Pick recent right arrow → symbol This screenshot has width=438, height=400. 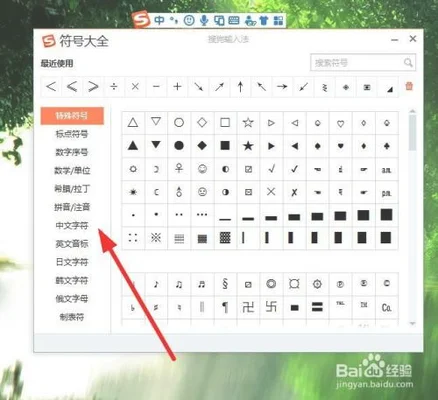pyautogui.click(x=282, y=87)
